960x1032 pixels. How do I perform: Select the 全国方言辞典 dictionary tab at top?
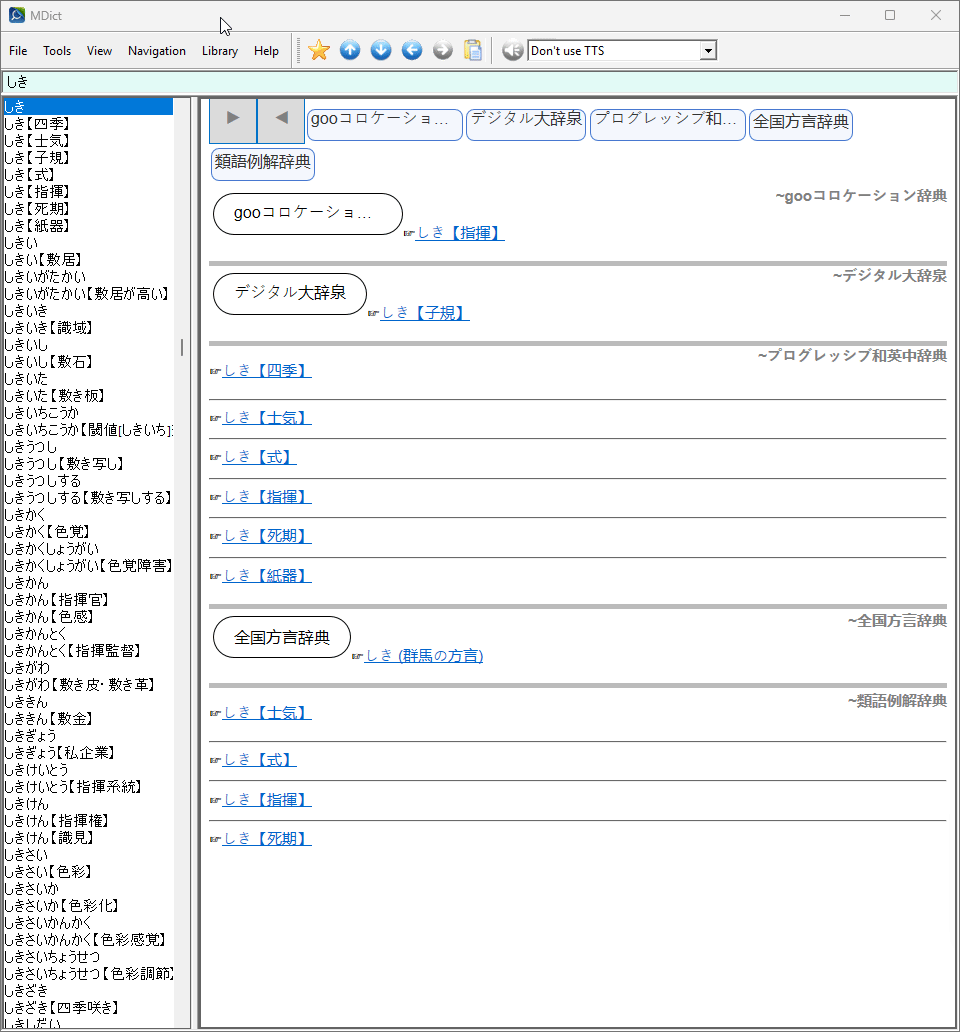coord(801,124)
